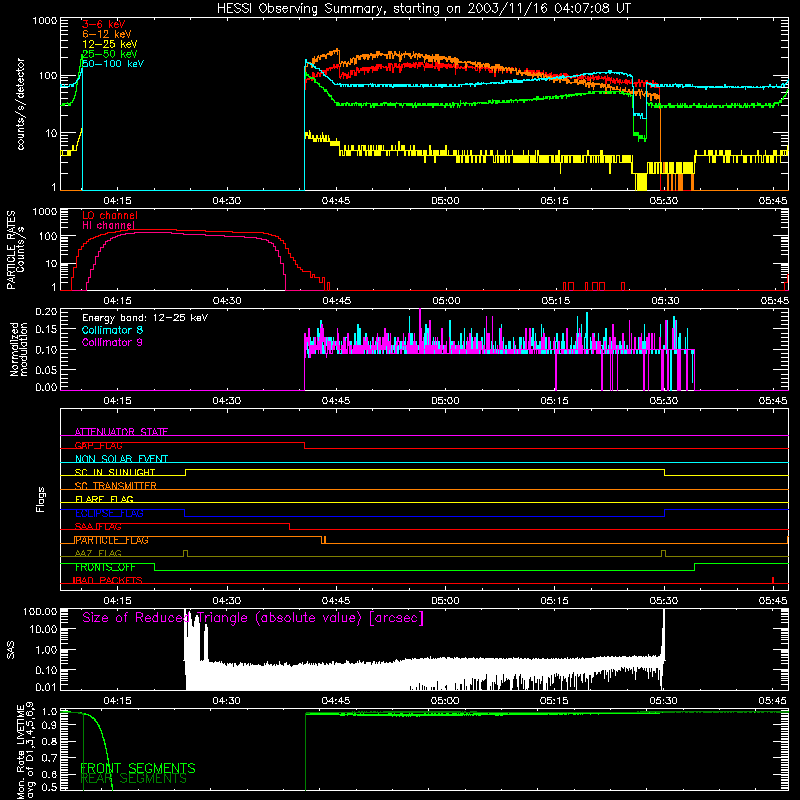Click the counts/s/detector axis label

pos(20,104)
